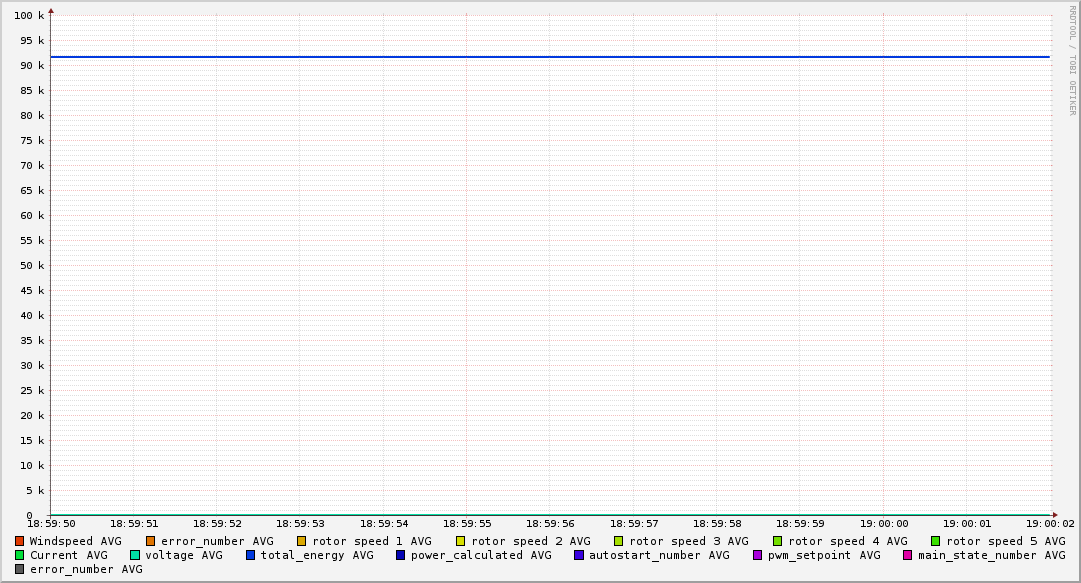This screenshot has height=583, width=1081.
Task: Select the rotor speed 1 AVG color box
Action: (x=302, y=541)
